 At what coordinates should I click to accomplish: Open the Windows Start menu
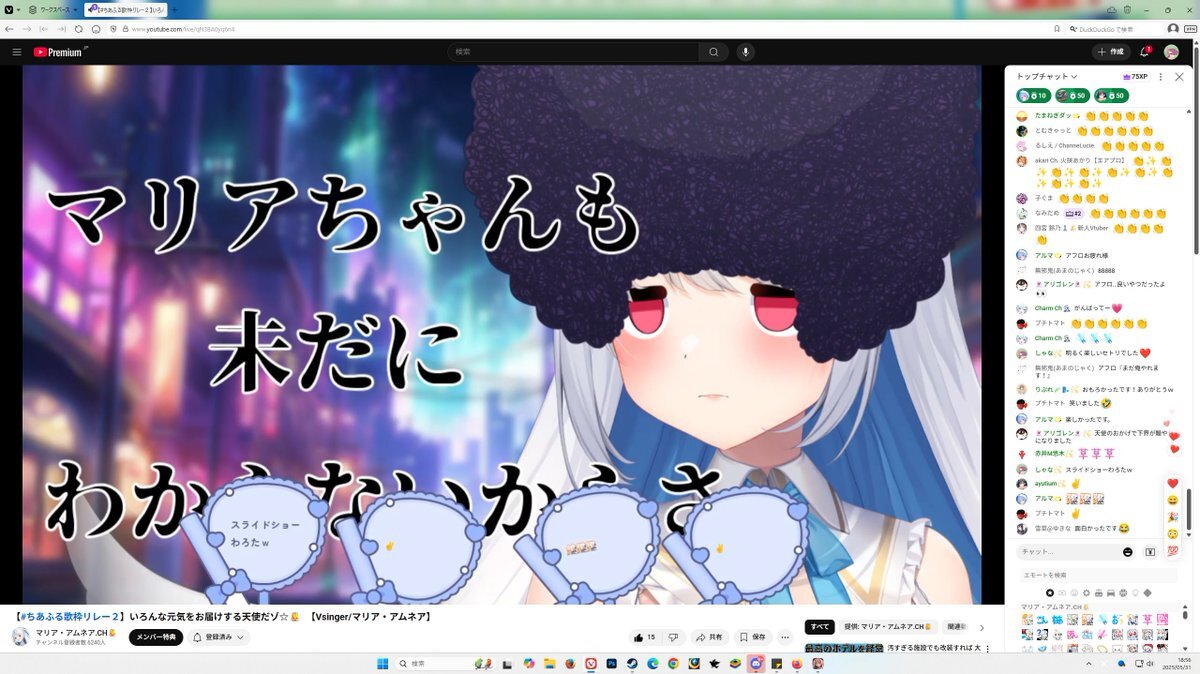(x=381, y=663)
